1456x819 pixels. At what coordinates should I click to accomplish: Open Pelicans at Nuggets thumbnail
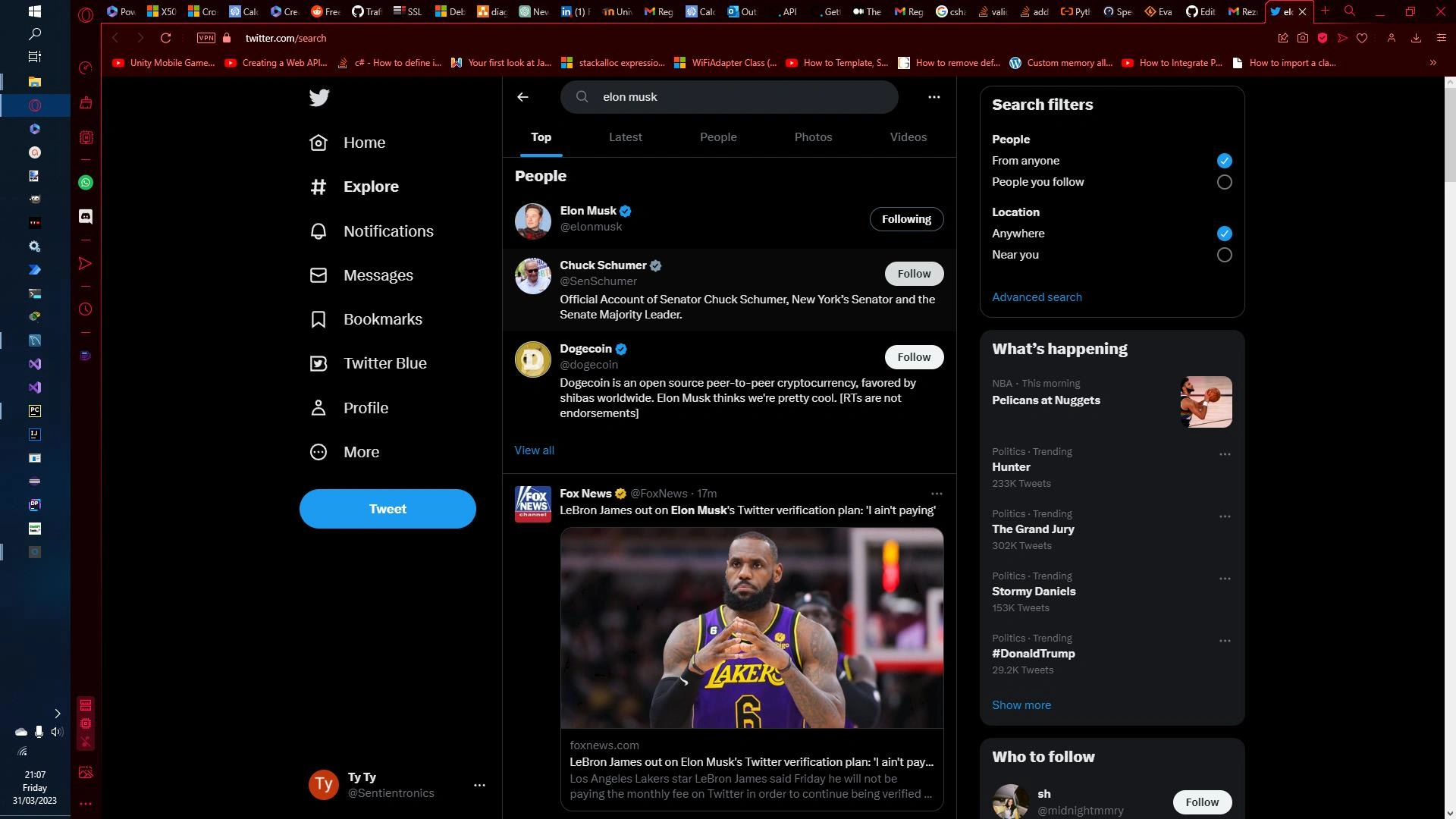pos(1206,402)
